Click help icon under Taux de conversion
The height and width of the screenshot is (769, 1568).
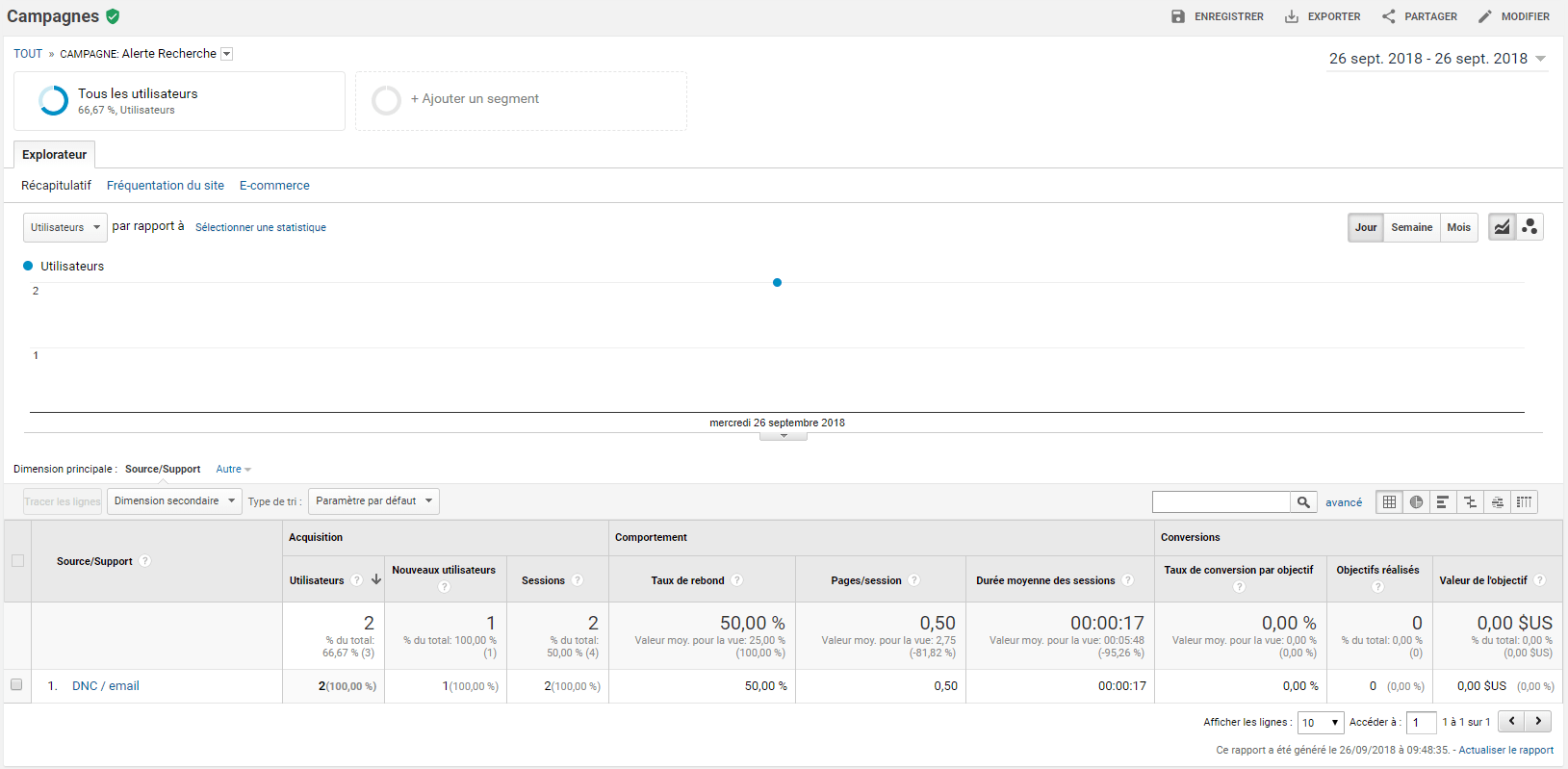[x=1239, y=587]
